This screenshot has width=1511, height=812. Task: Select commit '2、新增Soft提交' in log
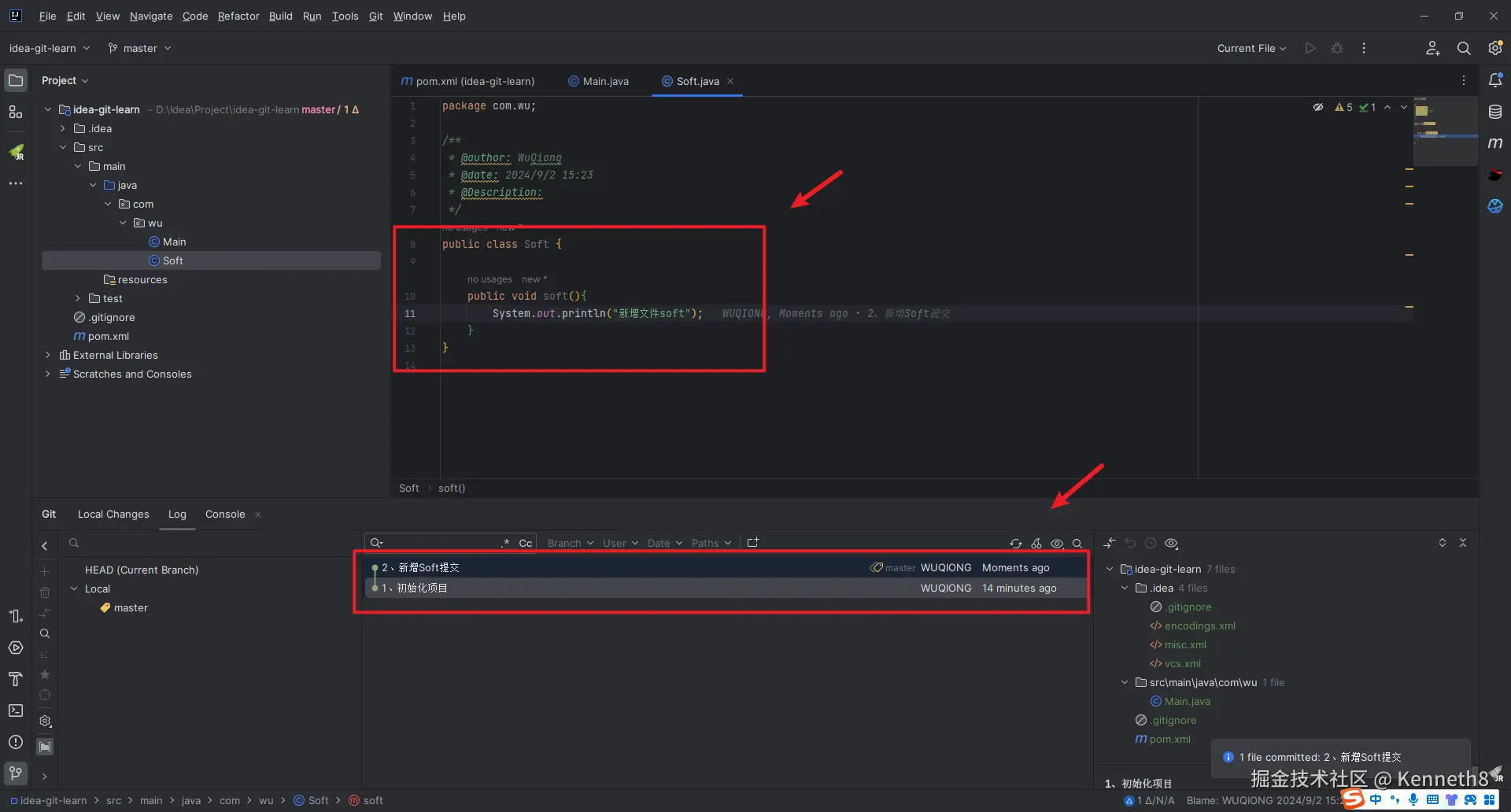tap(725, 567)
